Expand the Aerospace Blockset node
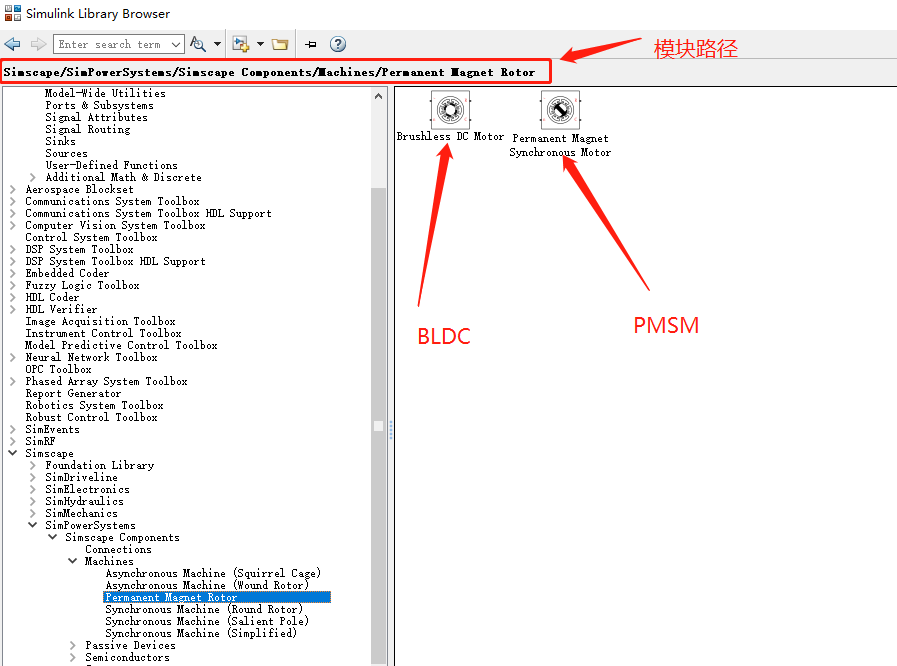Image resolution: width=897 pixels, height=666 pixels. 13,189
